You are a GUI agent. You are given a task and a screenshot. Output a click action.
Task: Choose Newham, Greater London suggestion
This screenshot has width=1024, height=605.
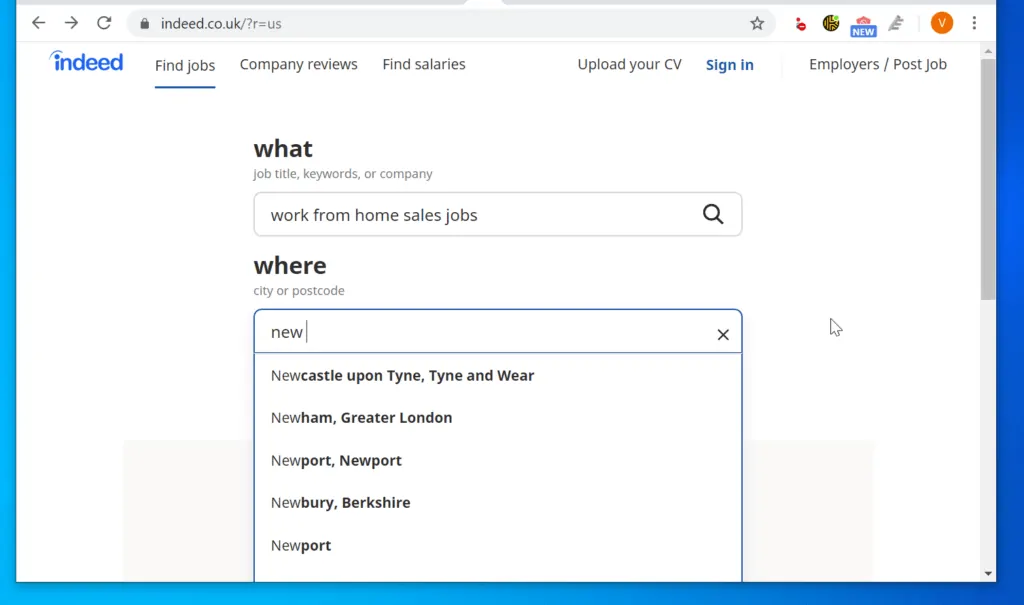click(361, 417)
